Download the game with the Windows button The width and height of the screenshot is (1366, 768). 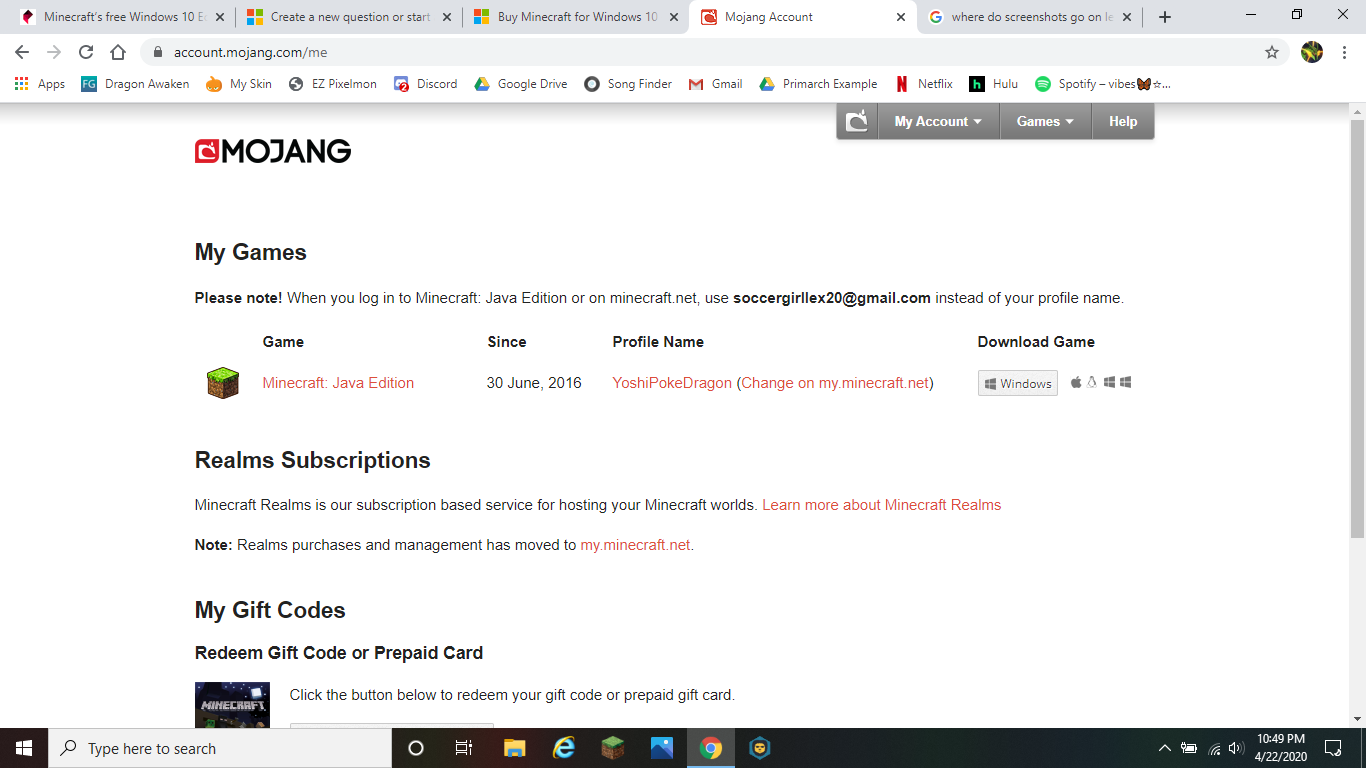[1017, 383]
